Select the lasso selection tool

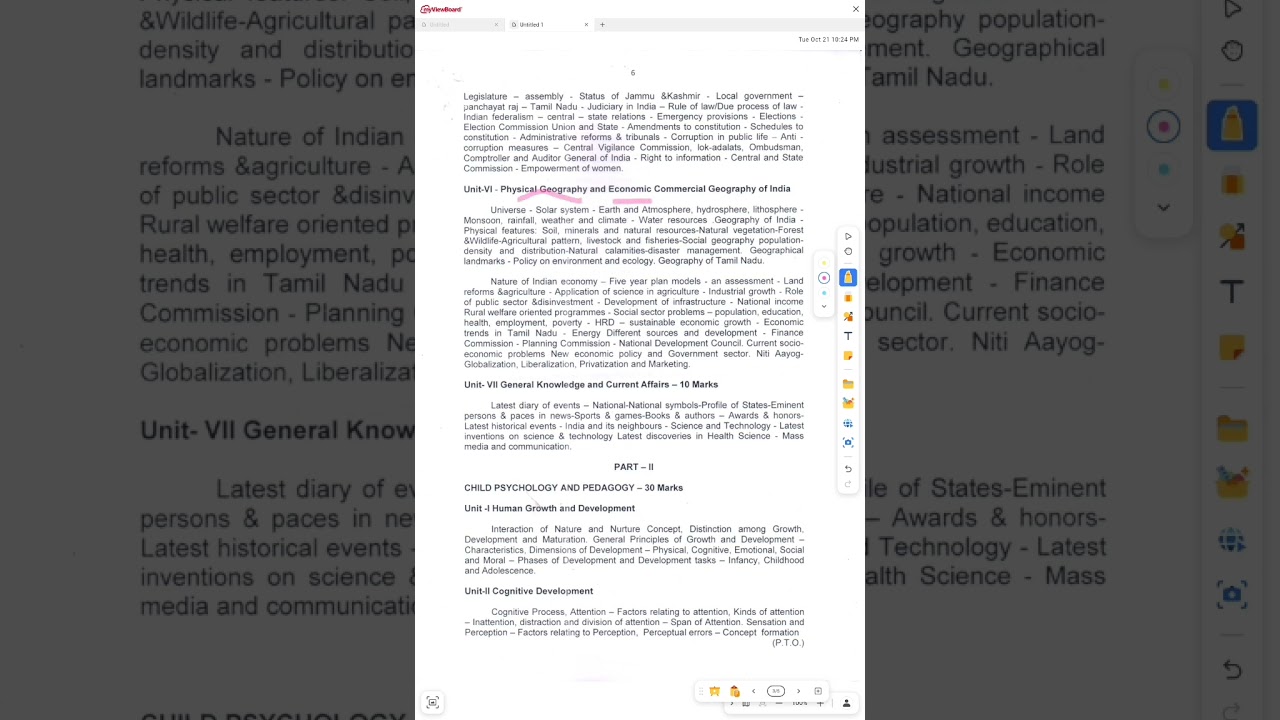(848, 251)
